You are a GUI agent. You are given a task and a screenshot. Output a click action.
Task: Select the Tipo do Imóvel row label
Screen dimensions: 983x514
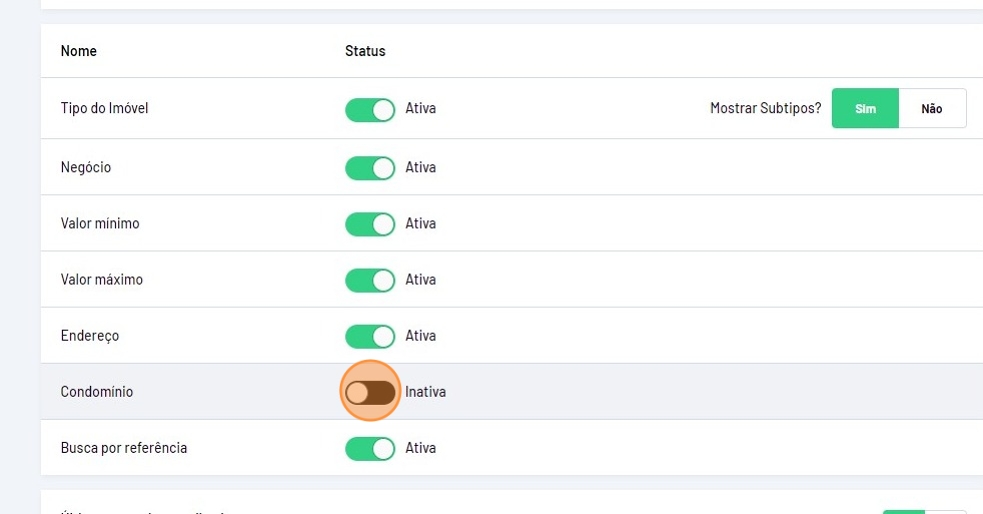[x=104, y=108]
